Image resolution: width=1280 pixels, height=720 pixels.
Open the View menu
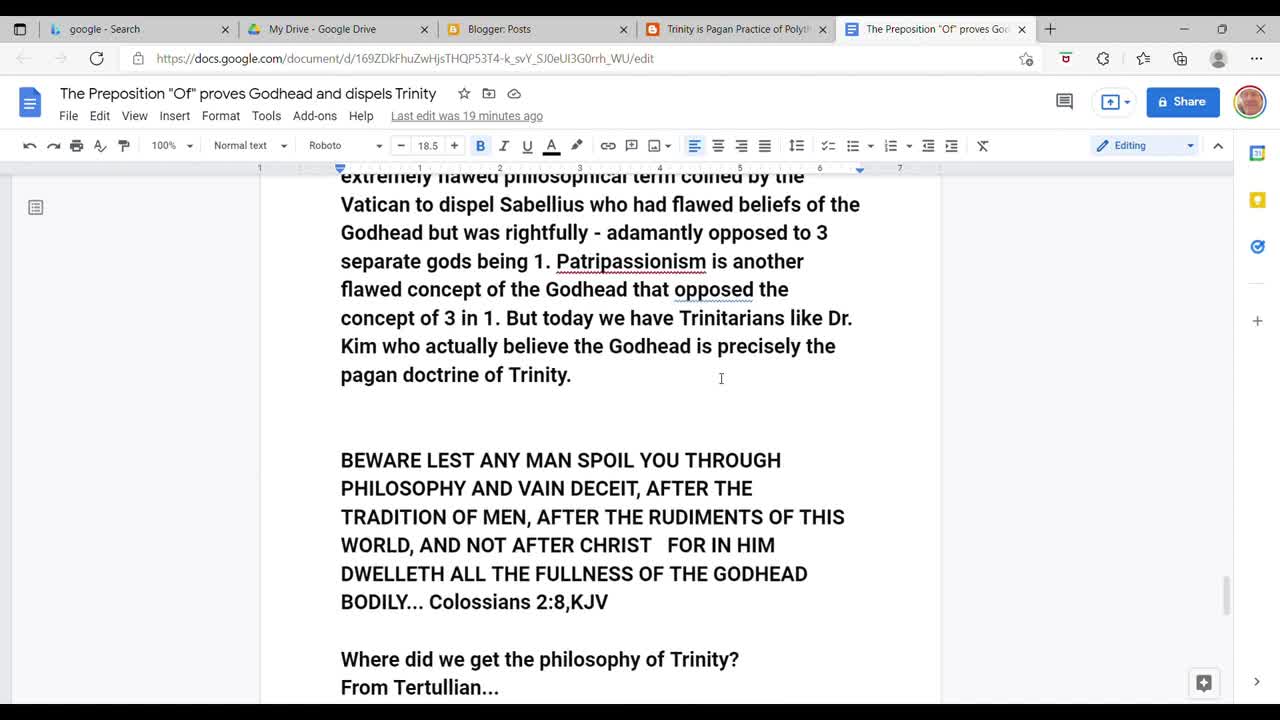coord(134,116)
